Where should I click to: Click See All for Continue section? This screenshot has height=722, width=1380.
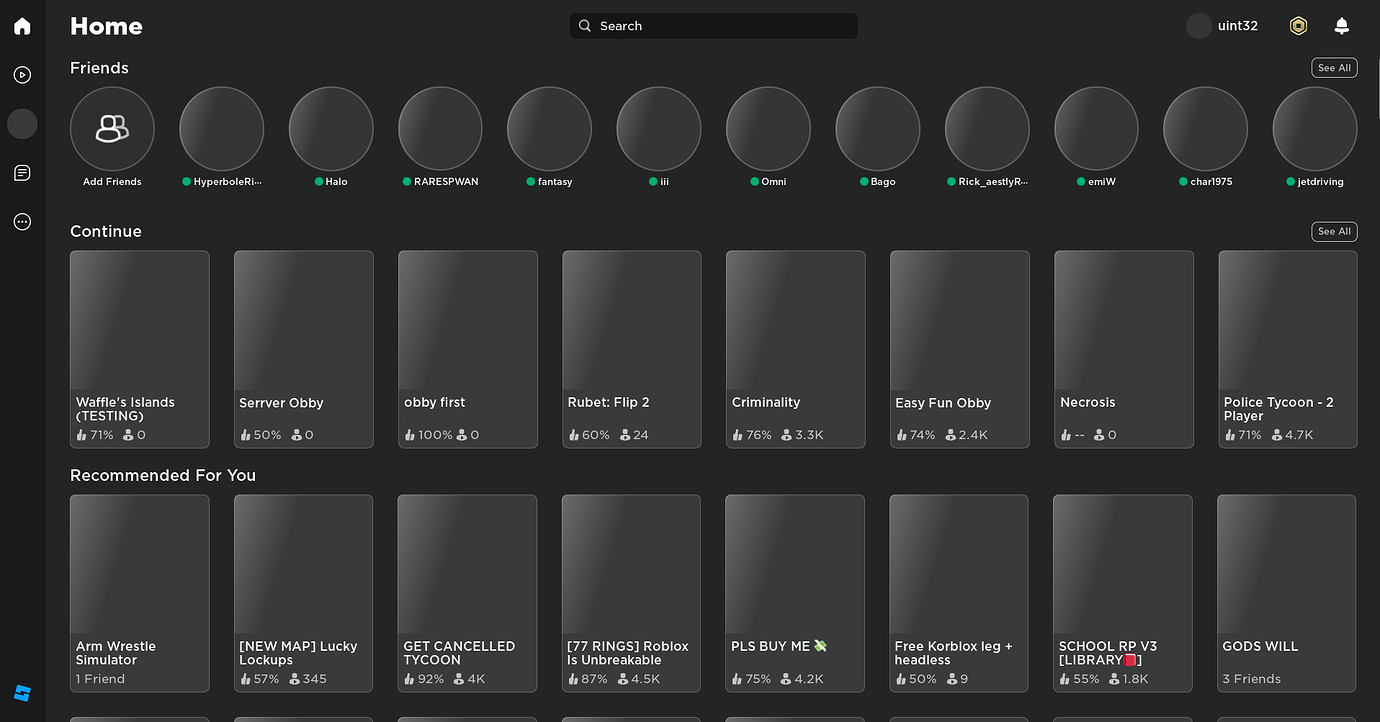tap(1334, 231)
